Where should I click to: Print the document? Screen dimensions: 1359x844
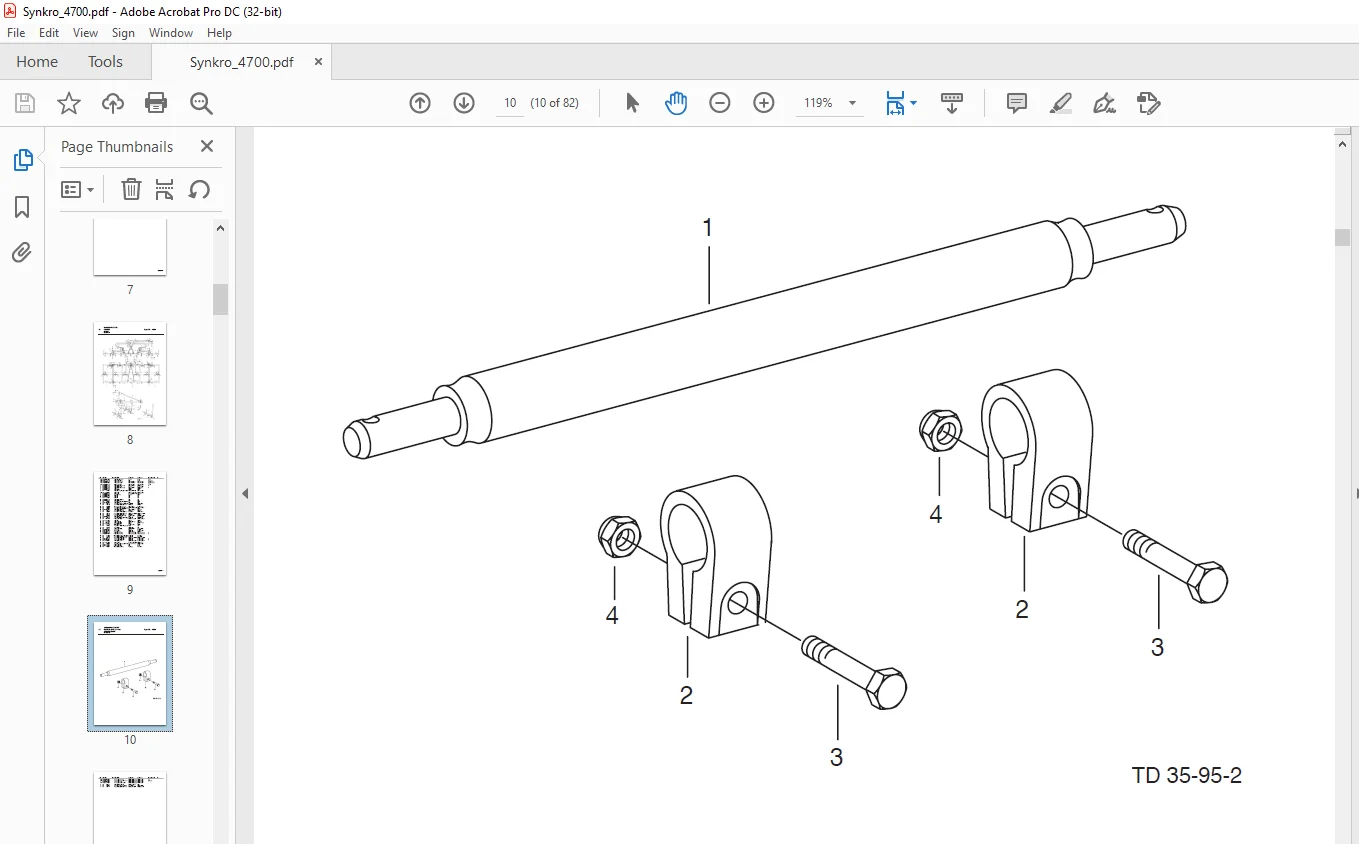[x=156, y=103]
